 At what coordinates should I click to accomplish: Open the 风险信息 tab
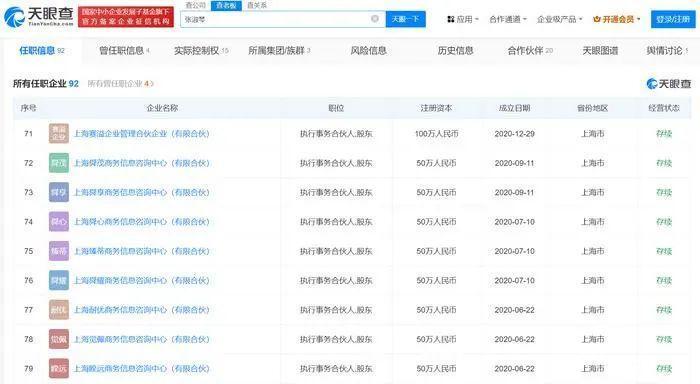tap(368, 50)
